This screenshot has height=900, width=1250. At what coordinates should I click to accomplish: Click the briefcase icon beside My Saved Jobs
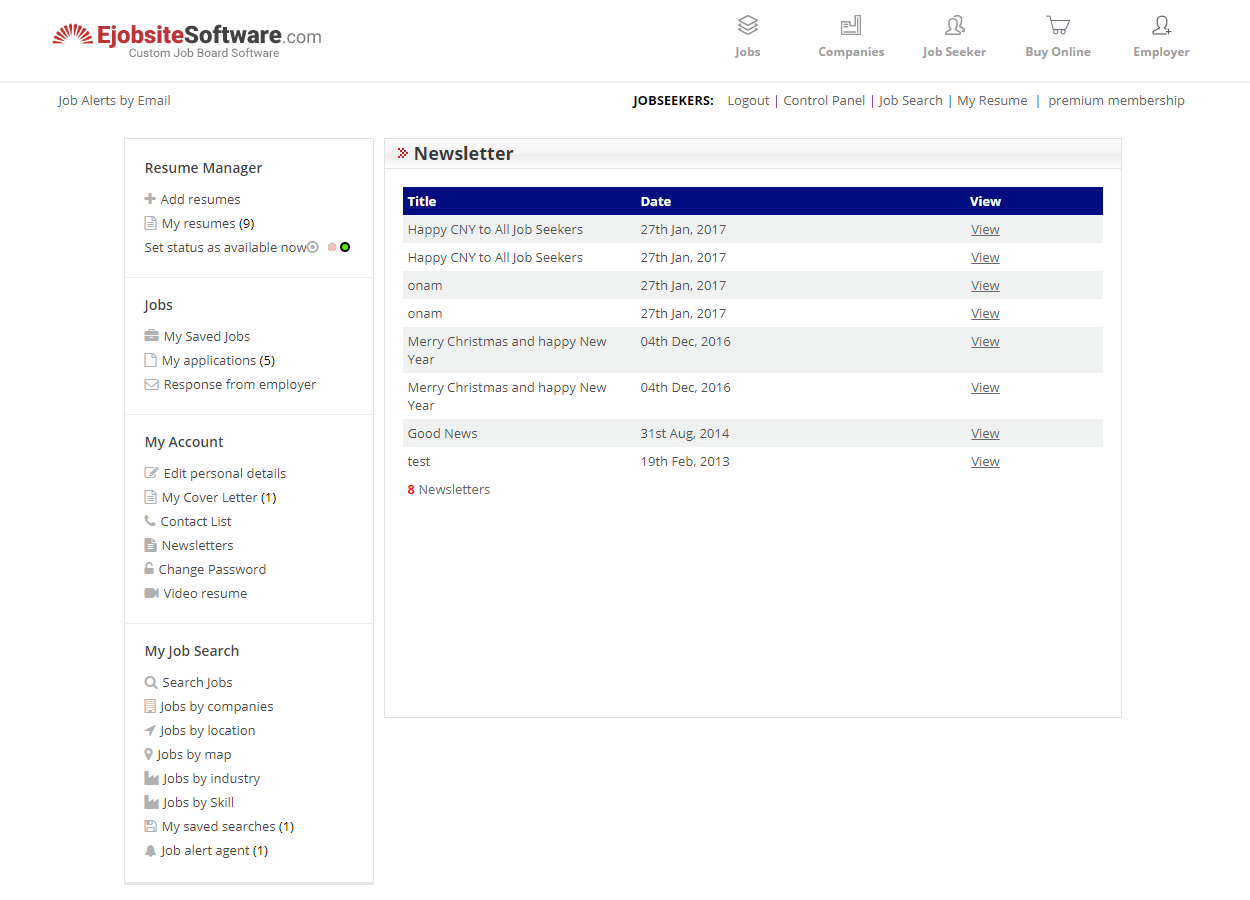point(151,336)
